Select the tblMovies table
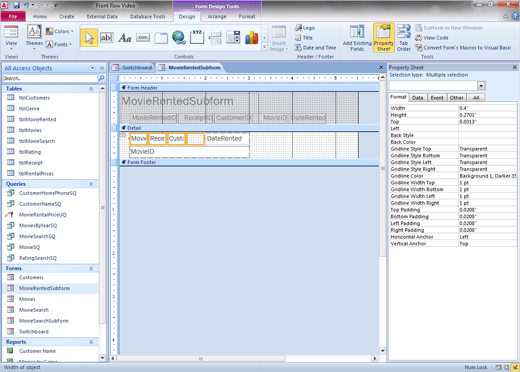The height and width of the screenshot is (372, 520). [30, 130]
